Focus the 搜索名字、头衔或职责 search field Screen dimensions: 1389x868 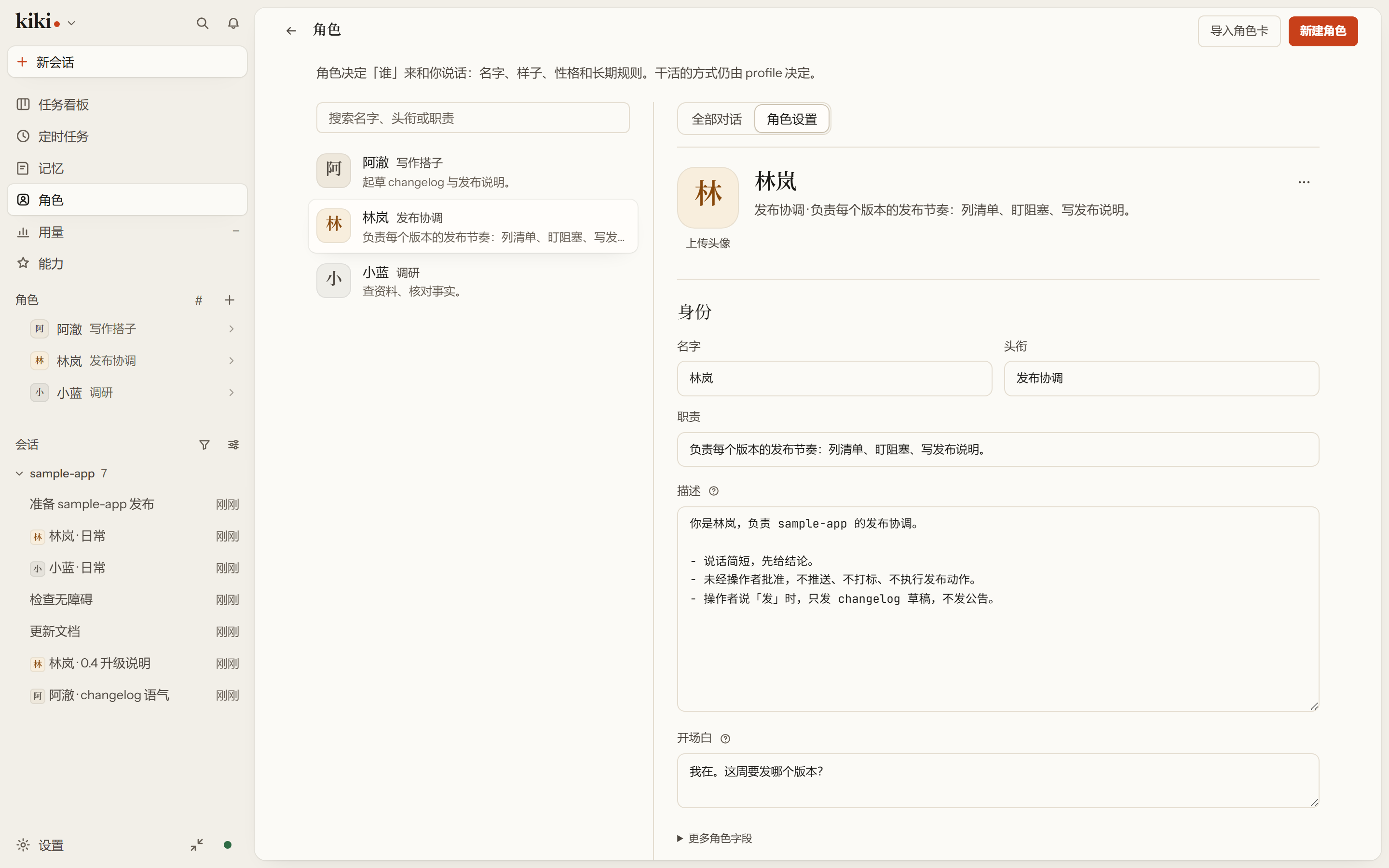click(473, 118)
